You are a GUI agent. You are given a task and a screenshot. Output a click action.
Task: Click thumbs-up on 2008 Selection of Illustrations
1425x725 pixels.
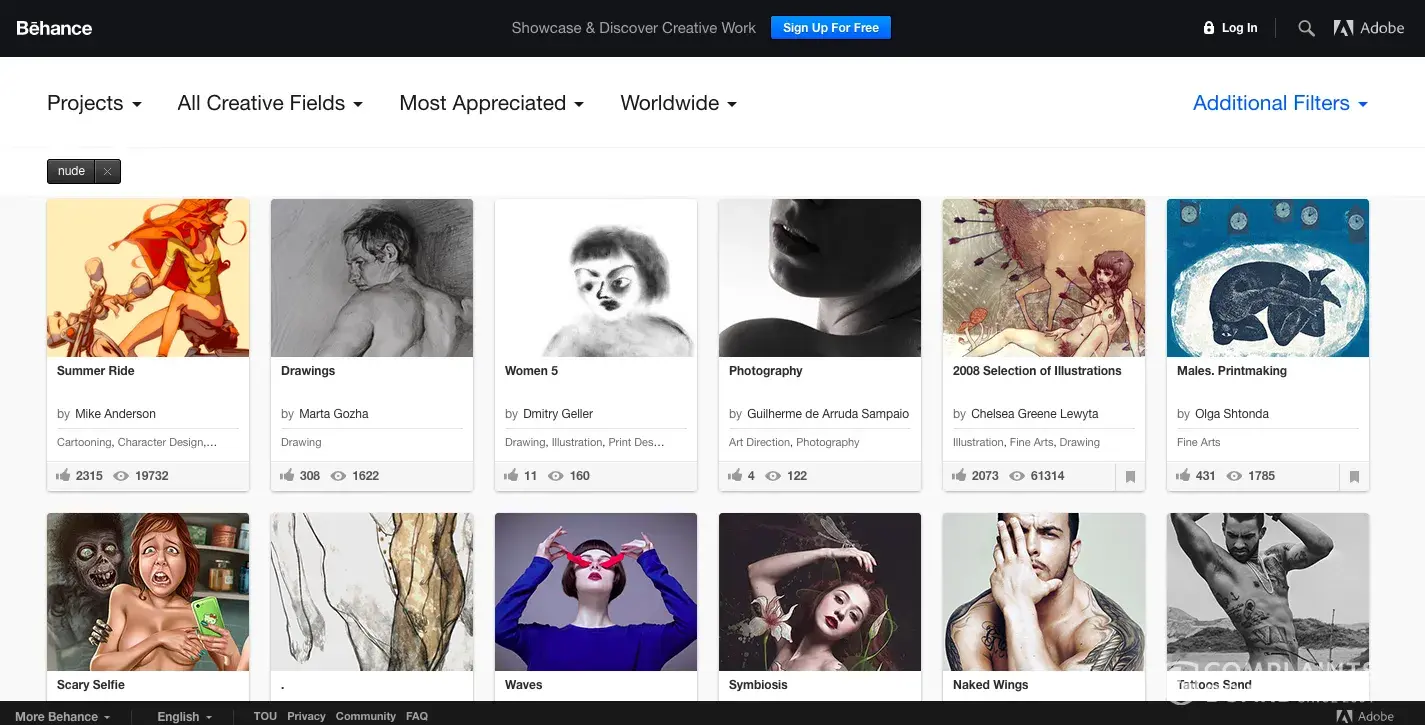click(960, 476)
